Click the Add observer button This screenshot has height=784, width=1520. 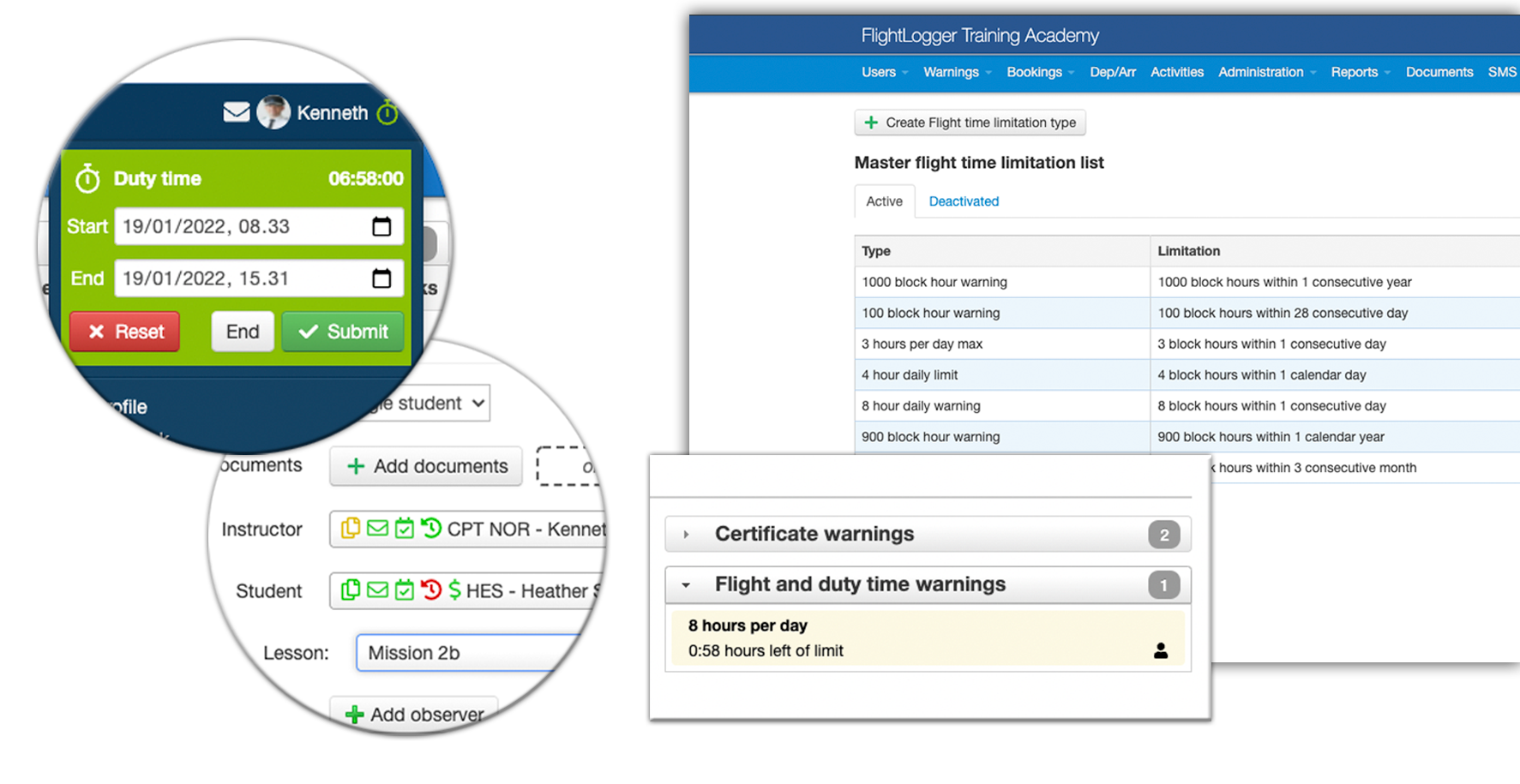pos(415,714)
